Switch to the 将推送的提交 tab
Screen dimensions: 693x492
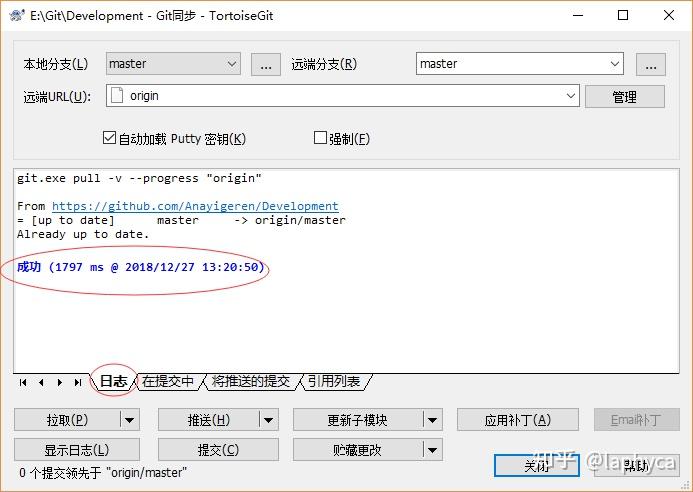(251, 381)
